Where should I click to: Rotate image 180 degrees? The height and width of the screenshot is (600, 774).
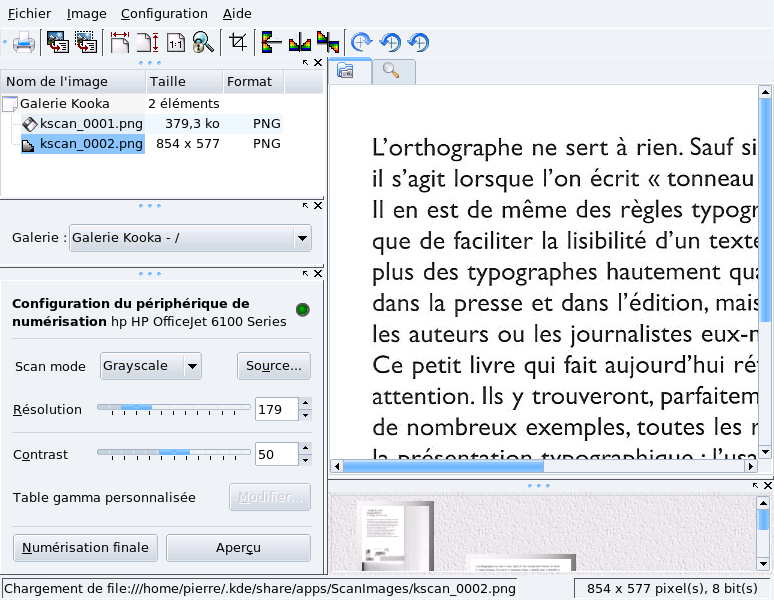pos(419,42)
